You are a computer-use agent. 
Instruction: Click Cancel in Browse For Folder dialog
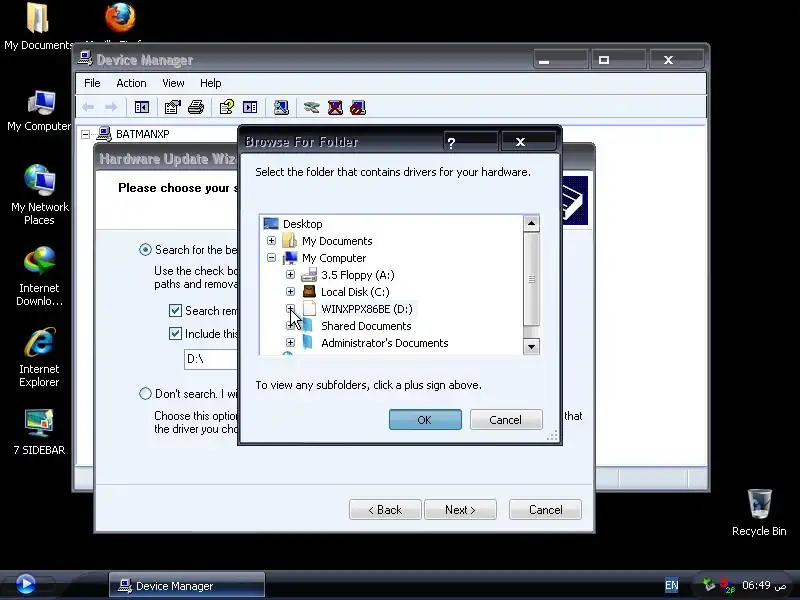(x=506, y=419)
